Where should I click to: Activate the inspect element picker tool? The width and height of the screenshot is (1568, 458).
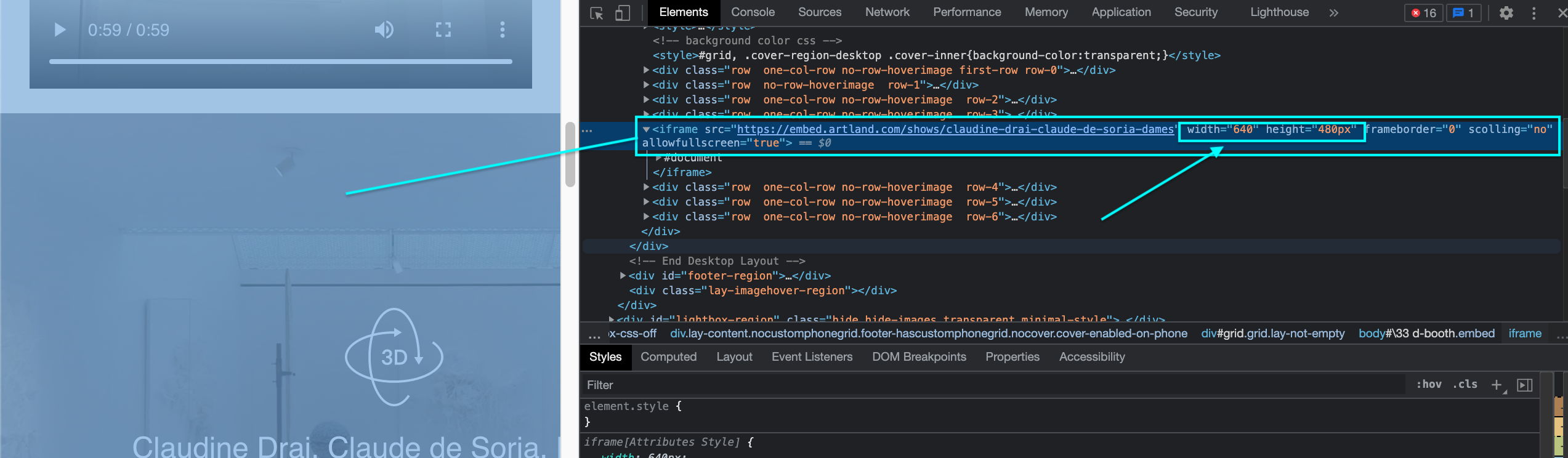point(596,13)
